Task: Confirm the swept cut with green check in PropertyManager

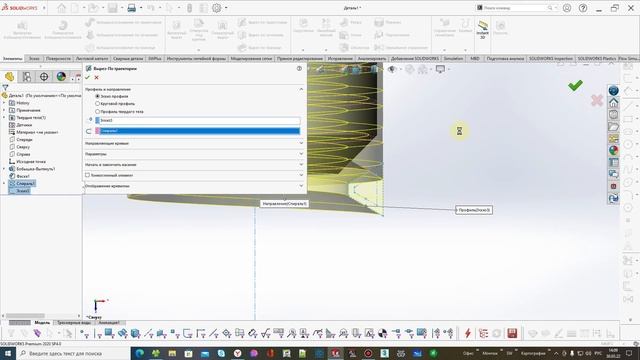Action: point(87,77)
